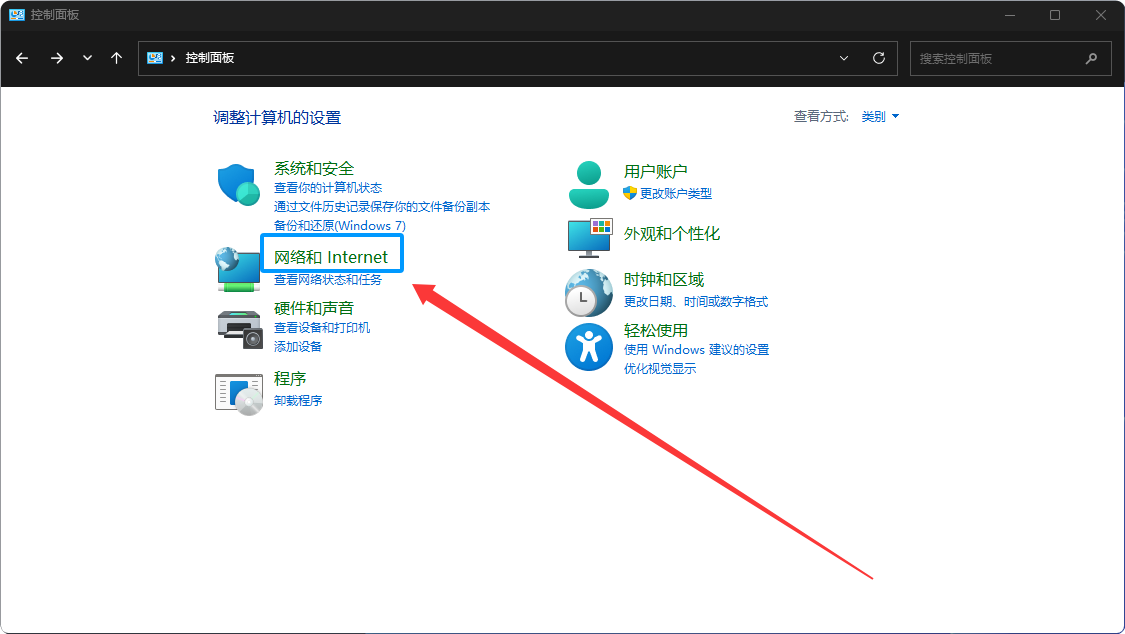Click 通过文件历史记录保存你的文件备份副本 link
The height and width of the screenshot is (634, 1125).
tap(382, 207)
